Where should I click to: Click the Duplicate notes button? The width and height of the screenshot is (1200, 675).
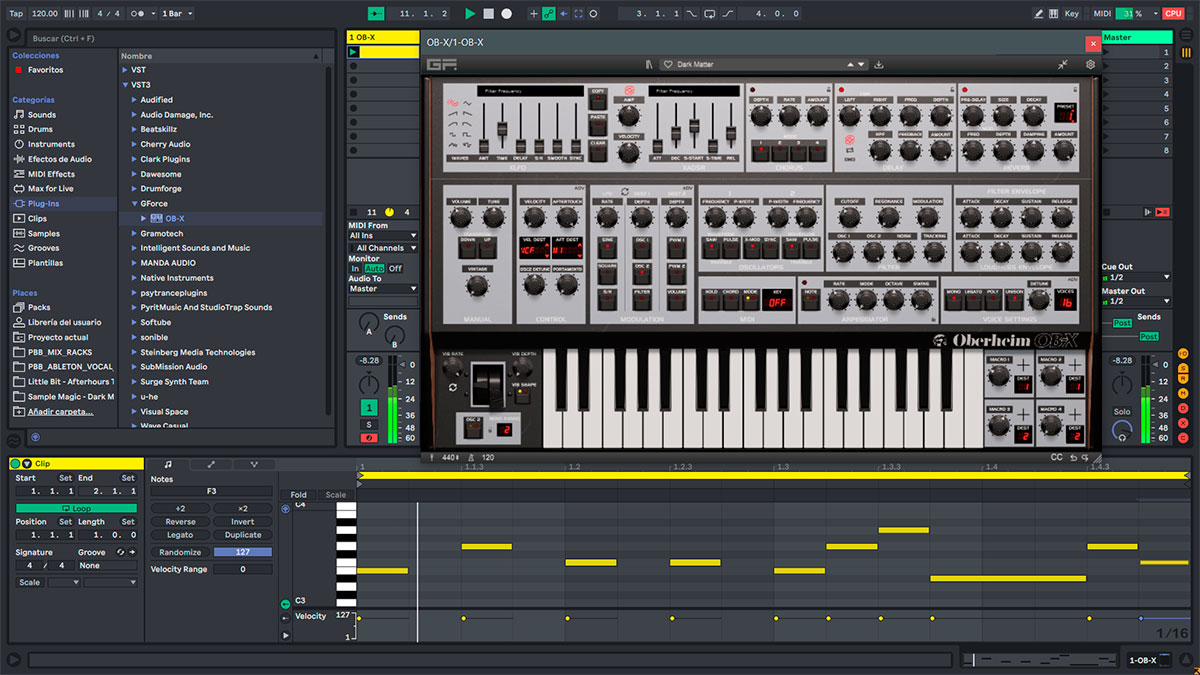click(x=242, y=535)
